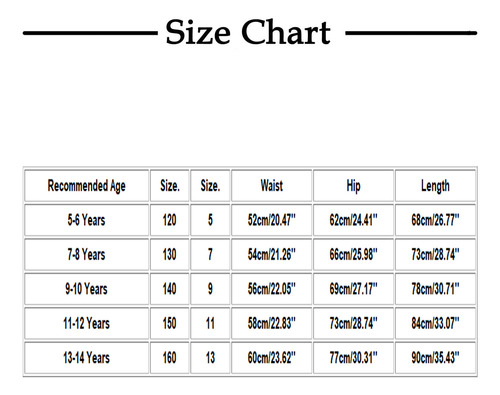Click the size 120 cell
The height and width of the screenshot is (395, 500).
170,220
